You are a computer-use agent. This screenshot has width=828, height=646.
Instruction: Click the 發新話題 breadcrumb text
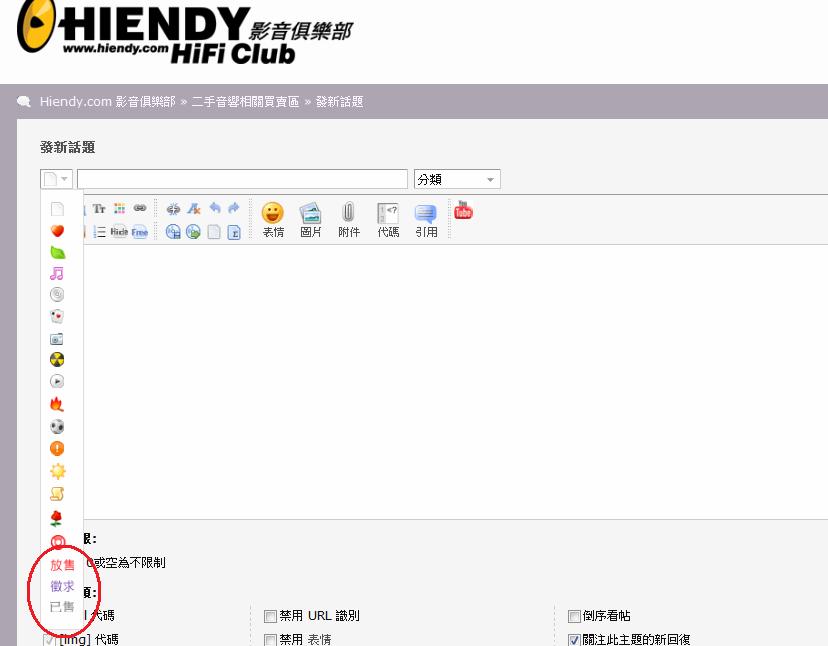point(339,101)
